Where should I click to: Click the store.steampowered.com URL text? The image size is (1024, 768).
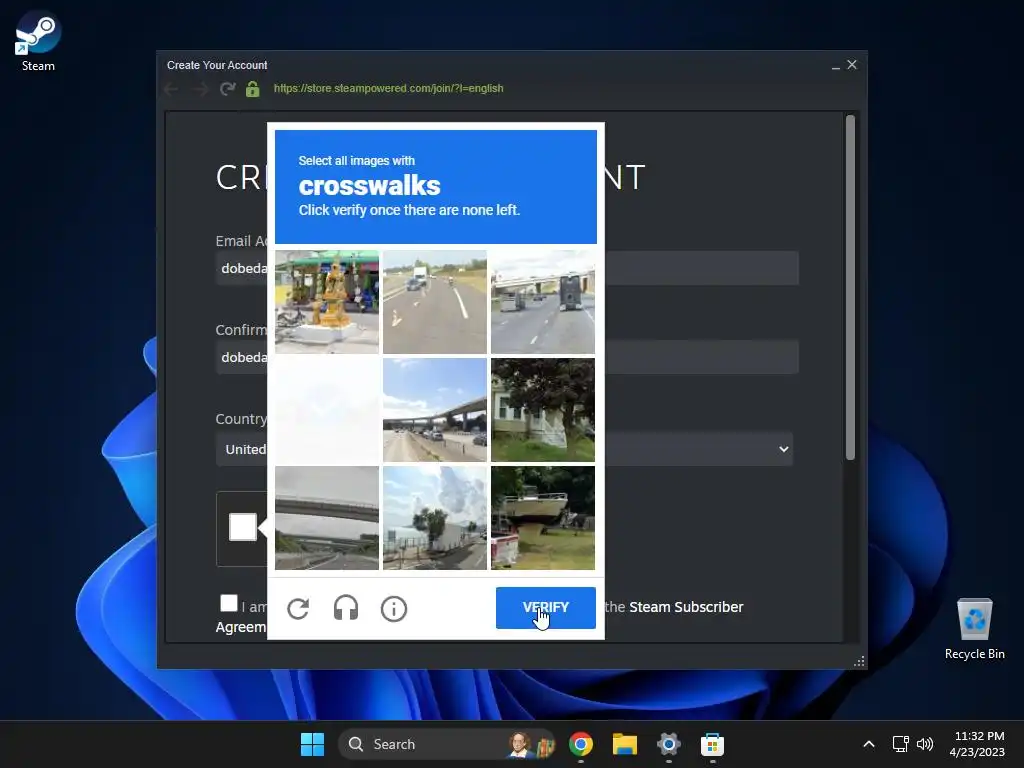(x=389, y=88)
